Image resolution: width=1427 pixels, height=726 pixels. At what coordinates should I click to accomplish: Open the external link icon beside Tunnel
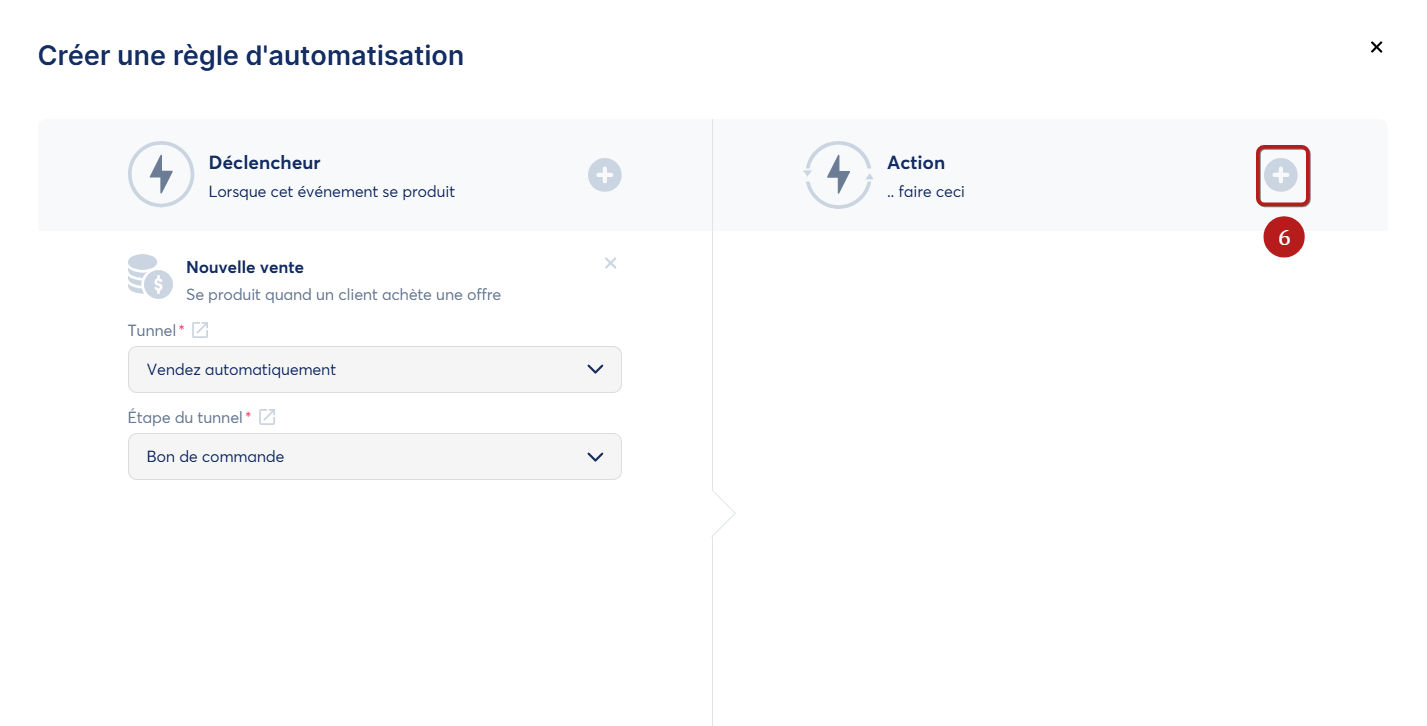(x=200, y=330)
